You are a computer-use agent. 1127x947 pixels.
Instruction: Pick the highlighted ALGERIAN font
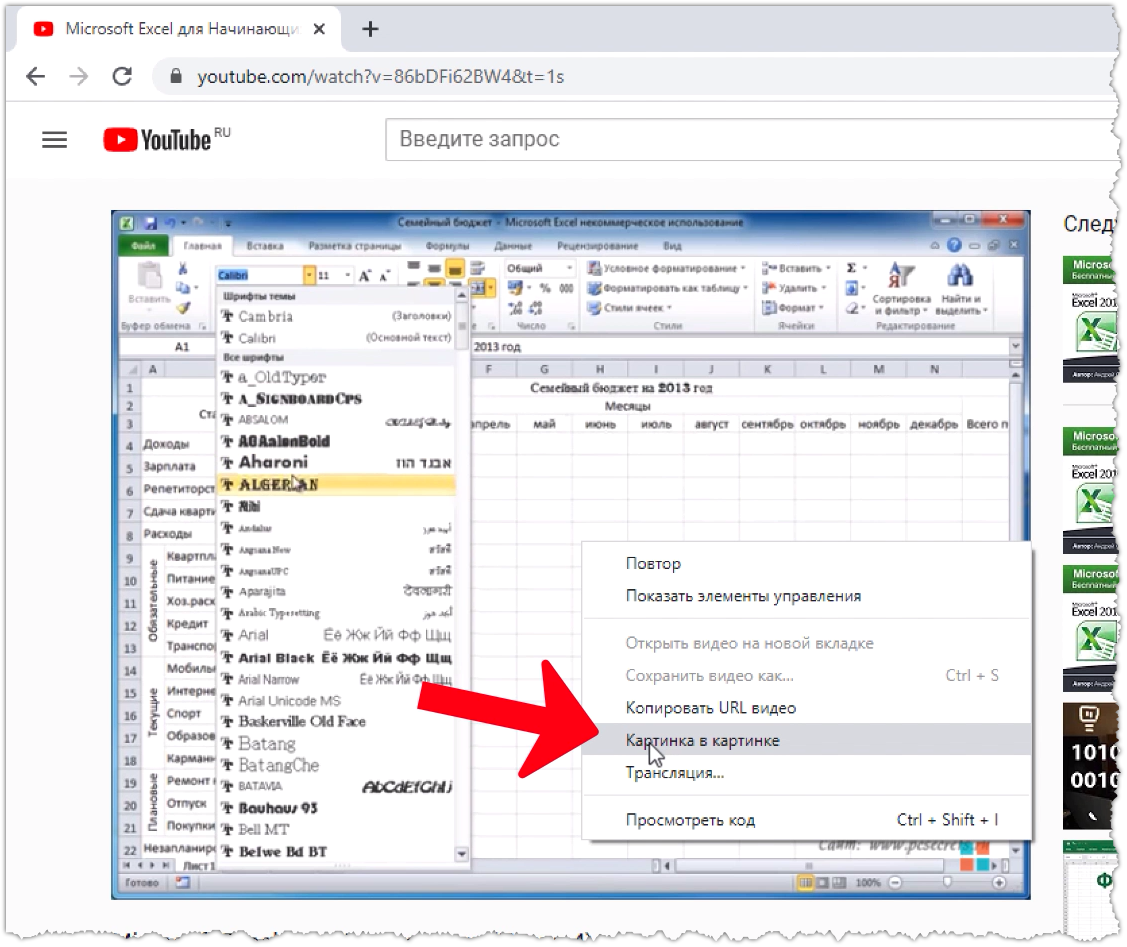(x=336, y=485)
